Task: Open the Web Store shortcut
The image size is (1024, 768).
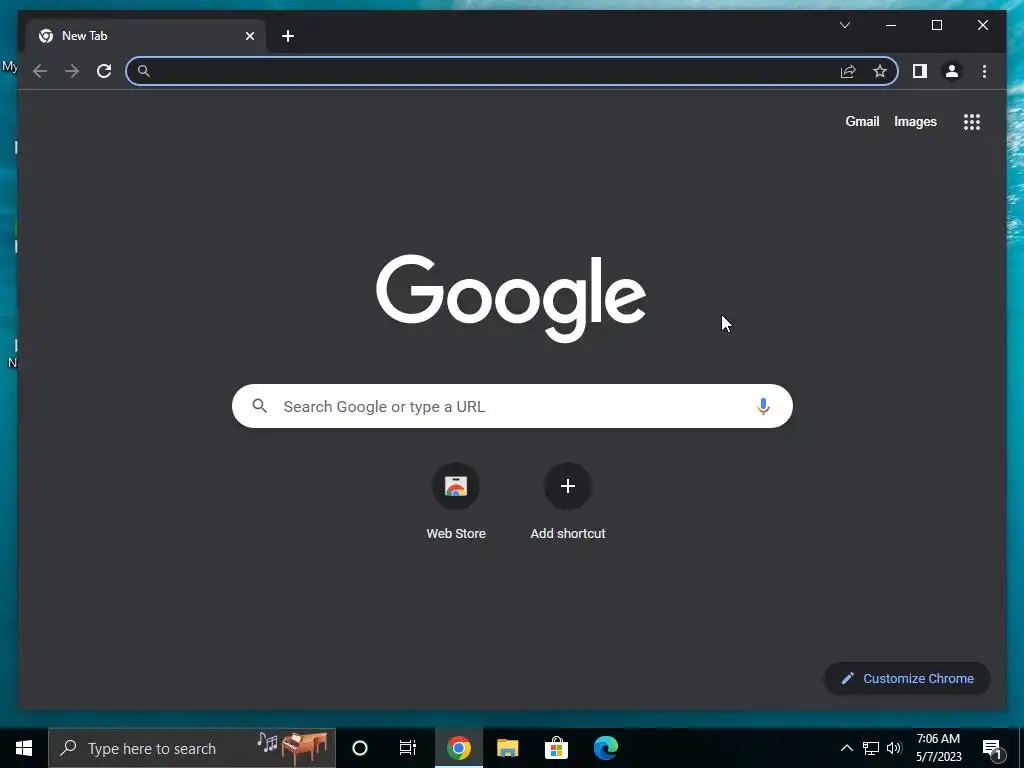Action: click(456, 501)
